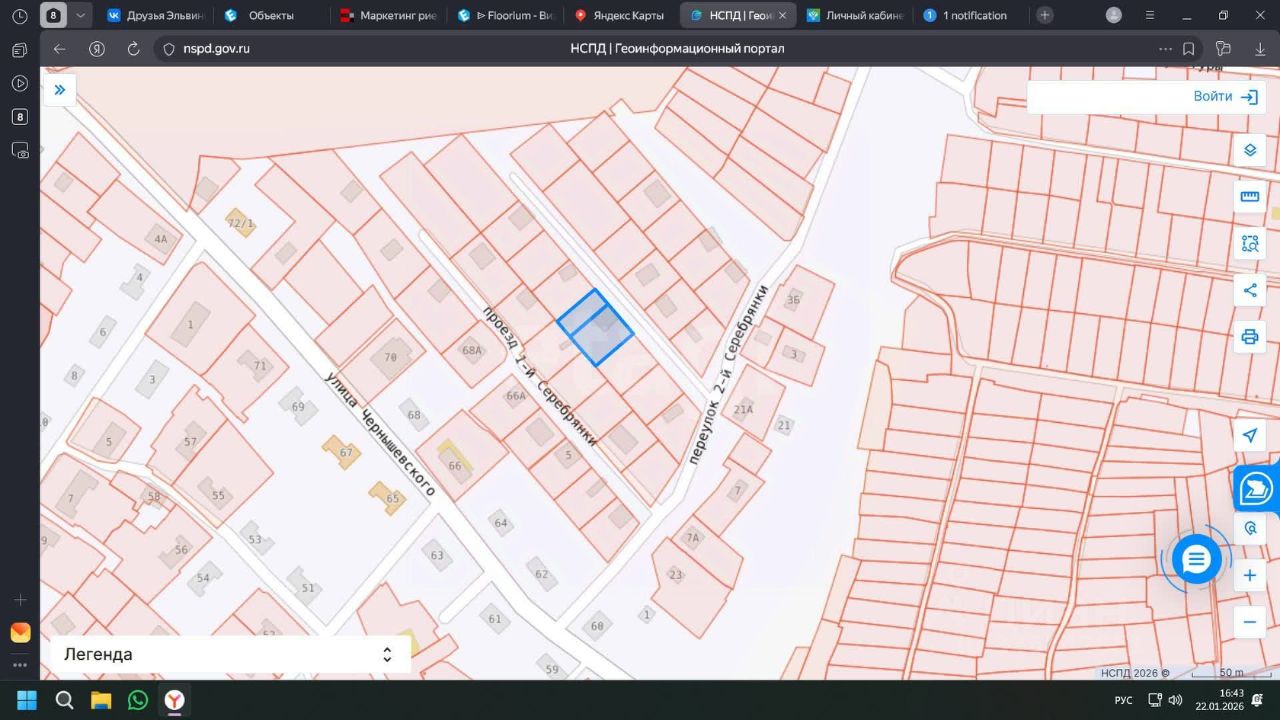Open the map layers panel

(1249, 150)
